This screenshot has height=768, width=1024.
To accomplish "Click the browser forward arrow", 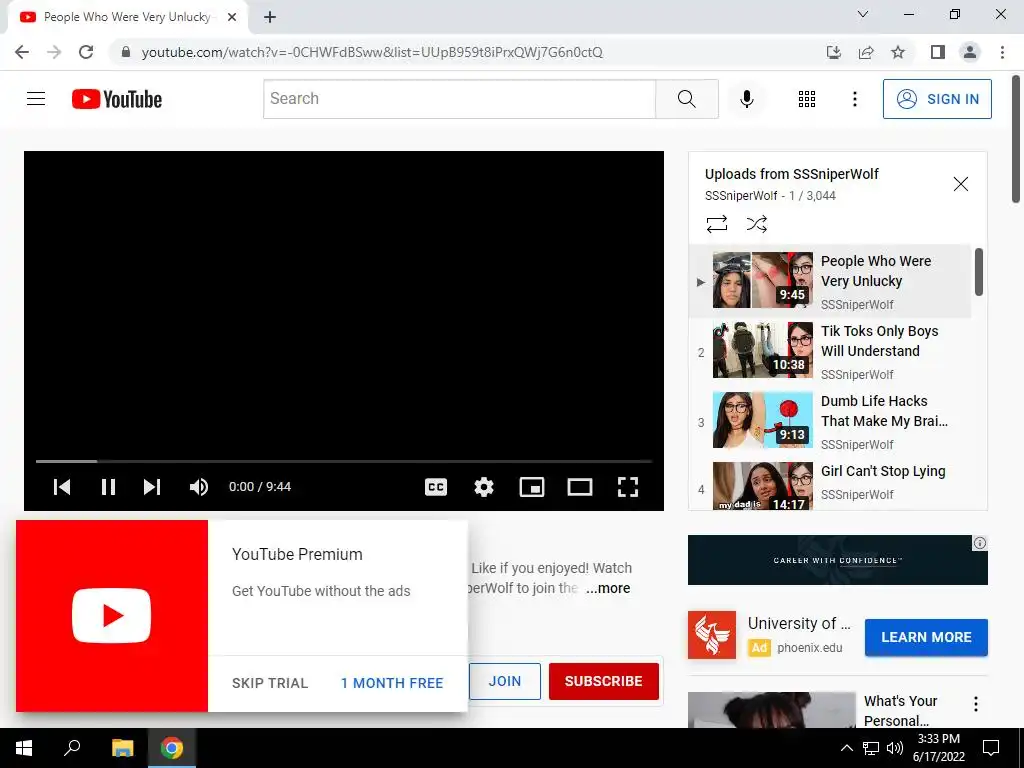I will tap(54, 52).
